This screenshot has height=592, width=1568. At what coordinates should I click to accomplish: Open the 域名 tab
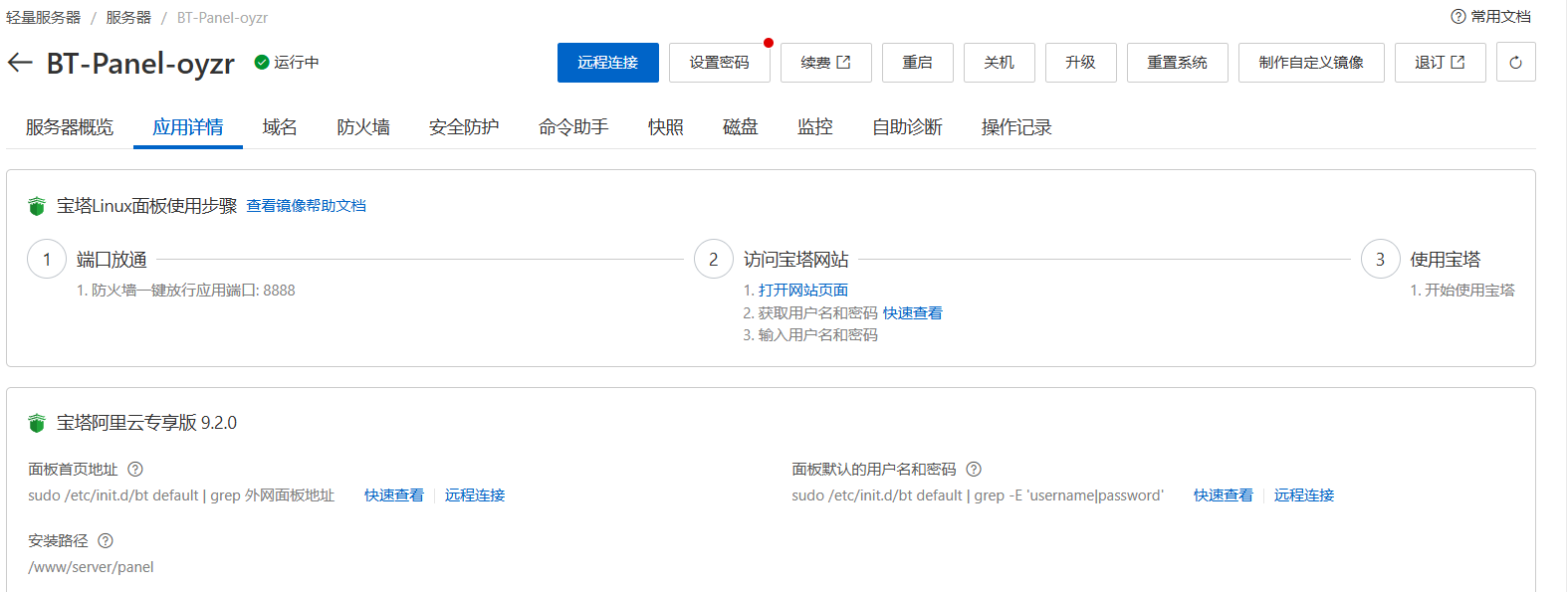[x=280, y=127]
